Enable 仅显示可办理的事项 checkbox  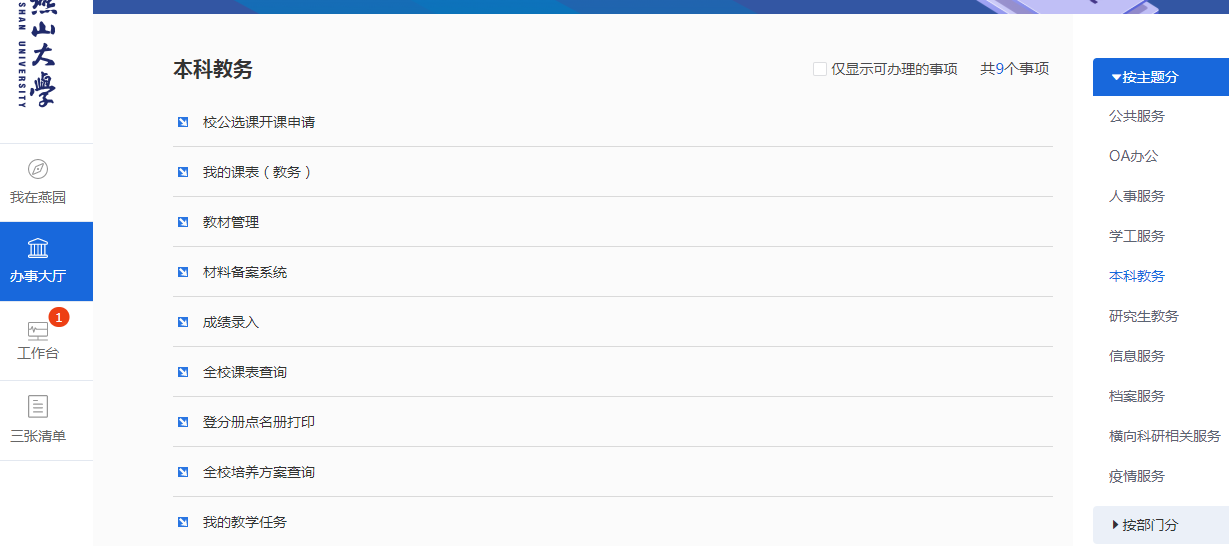820,69
